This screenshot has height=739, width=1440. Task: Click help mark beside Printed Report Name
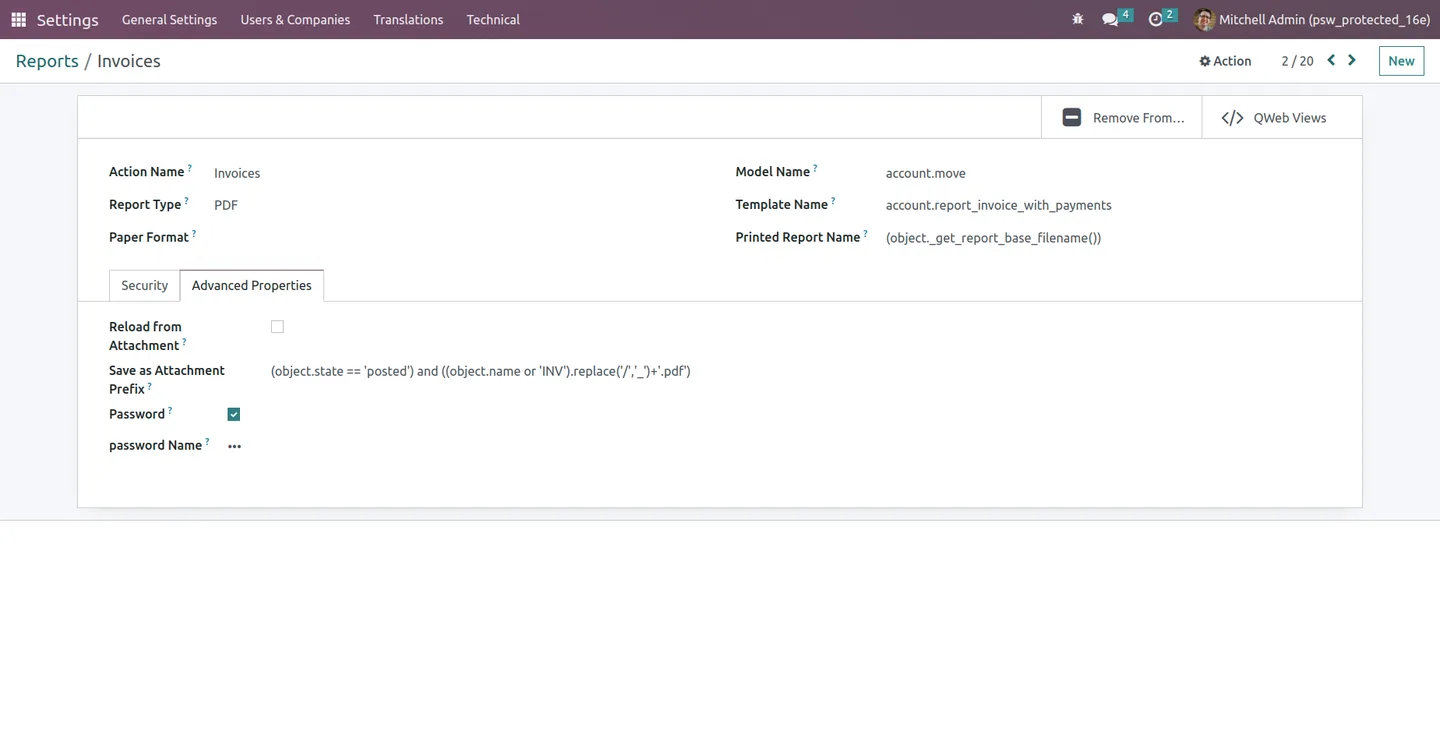coord(865,233)
